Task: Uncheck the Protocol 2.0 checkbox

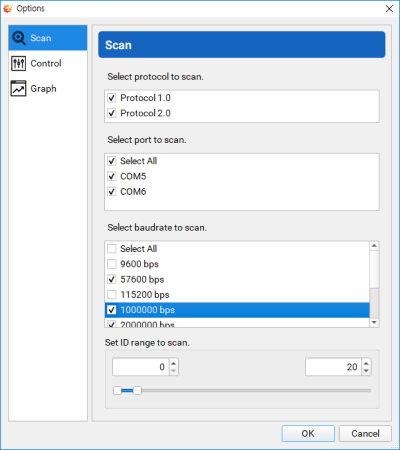Action: tap(112, 113)
